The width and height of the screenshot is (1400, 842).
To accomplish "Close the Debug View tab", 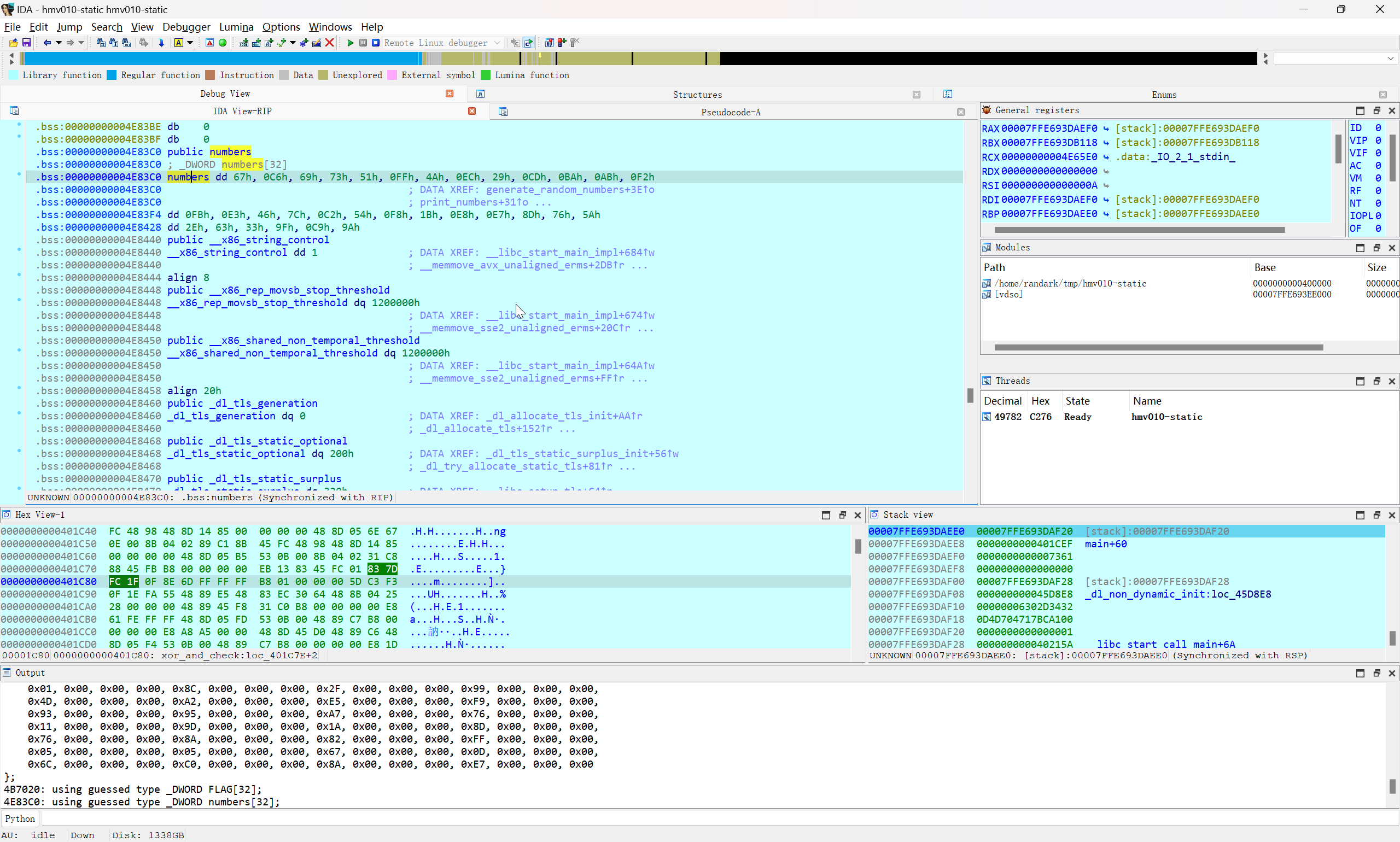I will pos(450,93).
